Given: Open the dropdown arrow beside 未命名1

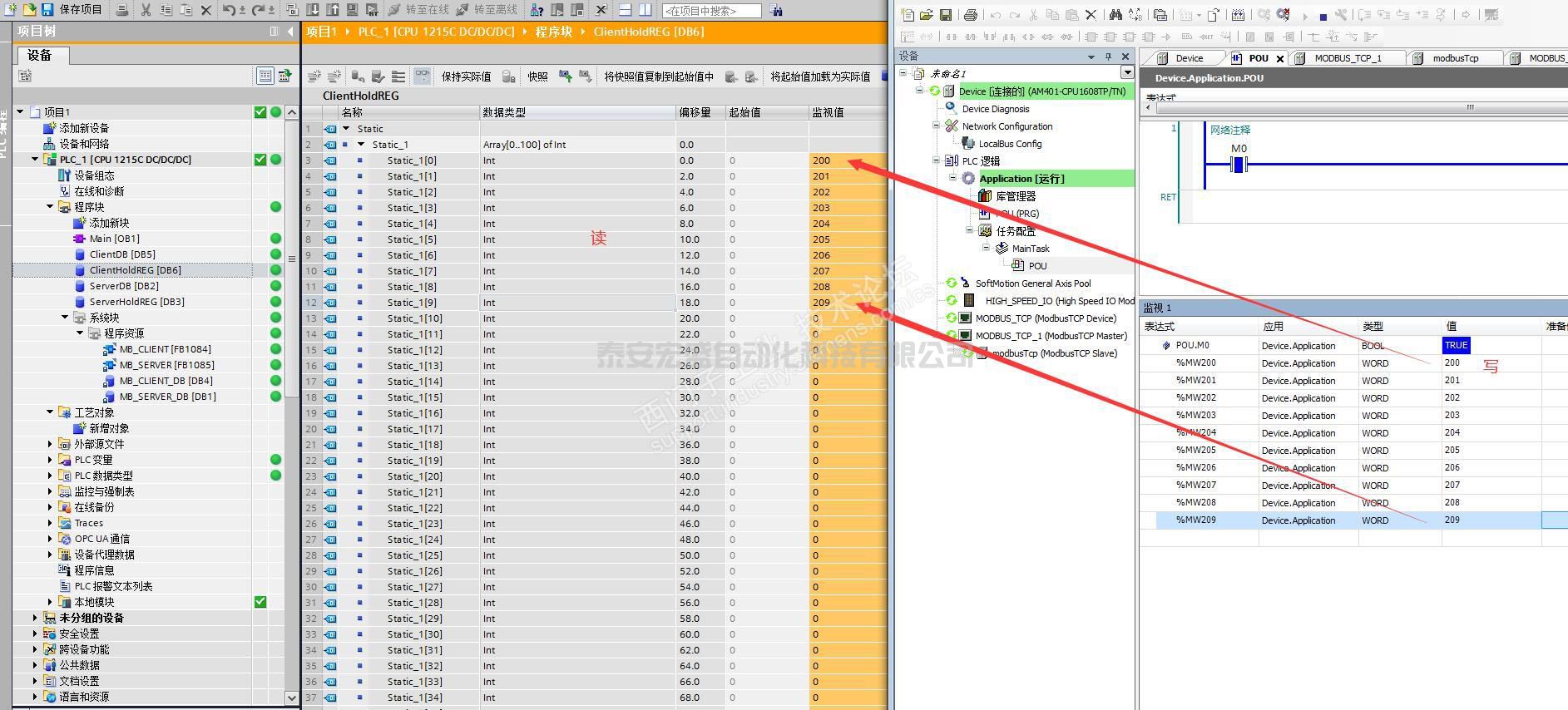Looking at the screenshot, I should click(x=1127, y=73).
